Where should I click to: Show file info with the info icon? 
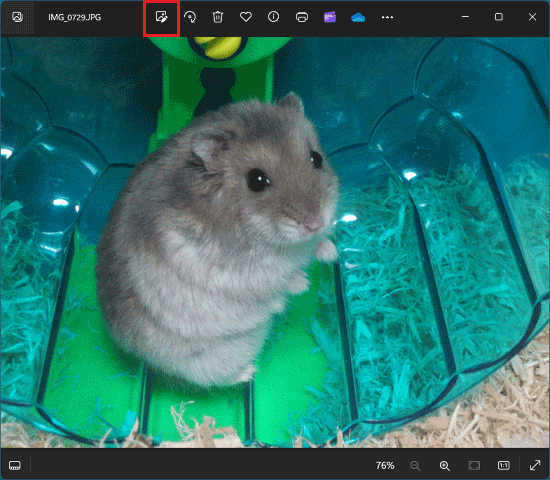274,16
